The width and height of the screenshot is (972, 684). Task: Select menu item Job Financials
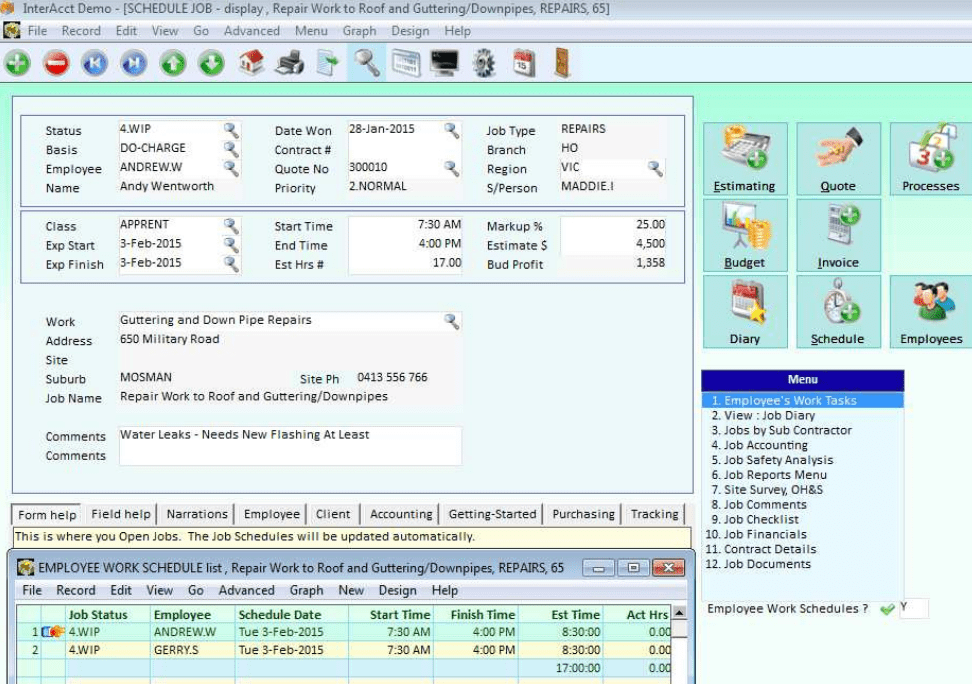click(x=803, y=535)
